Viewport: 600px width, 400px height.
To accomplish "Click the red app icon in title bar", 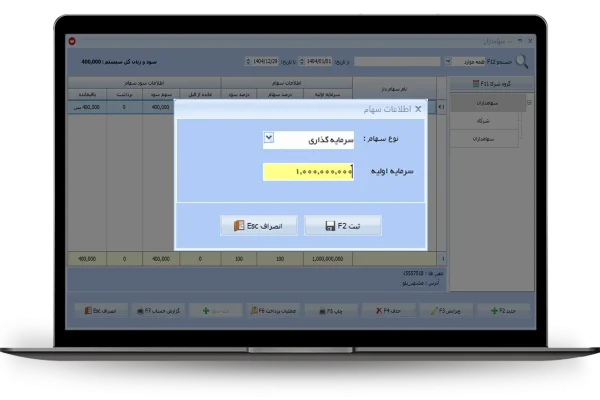I will 71,42.
